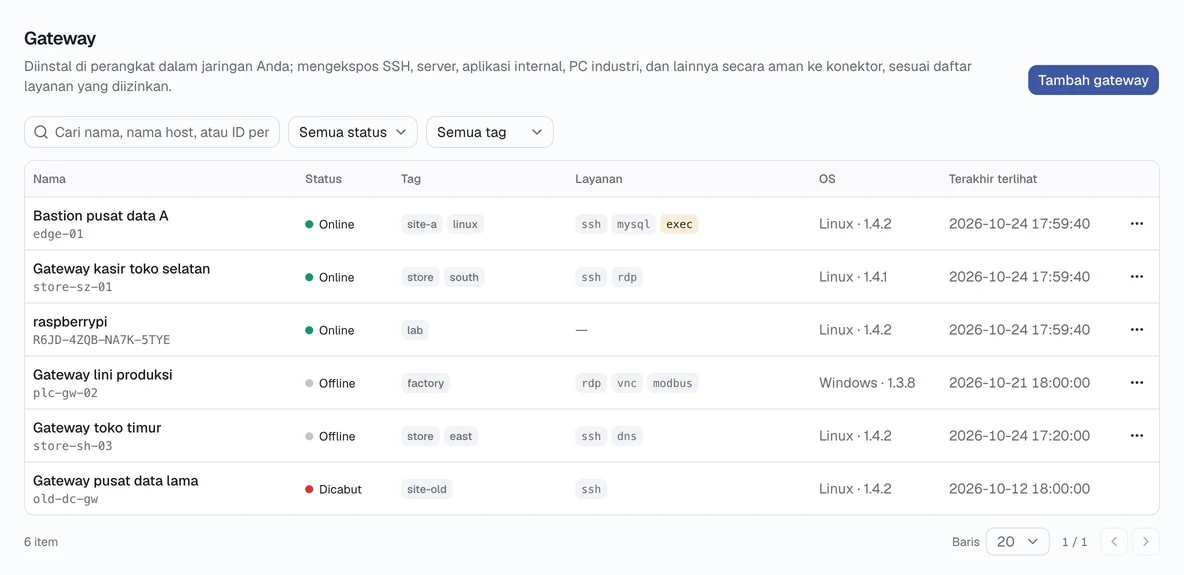Screen dimensions: 1184x575
Task: Click the Tambah gateway button
Action: pos(1093,80)
